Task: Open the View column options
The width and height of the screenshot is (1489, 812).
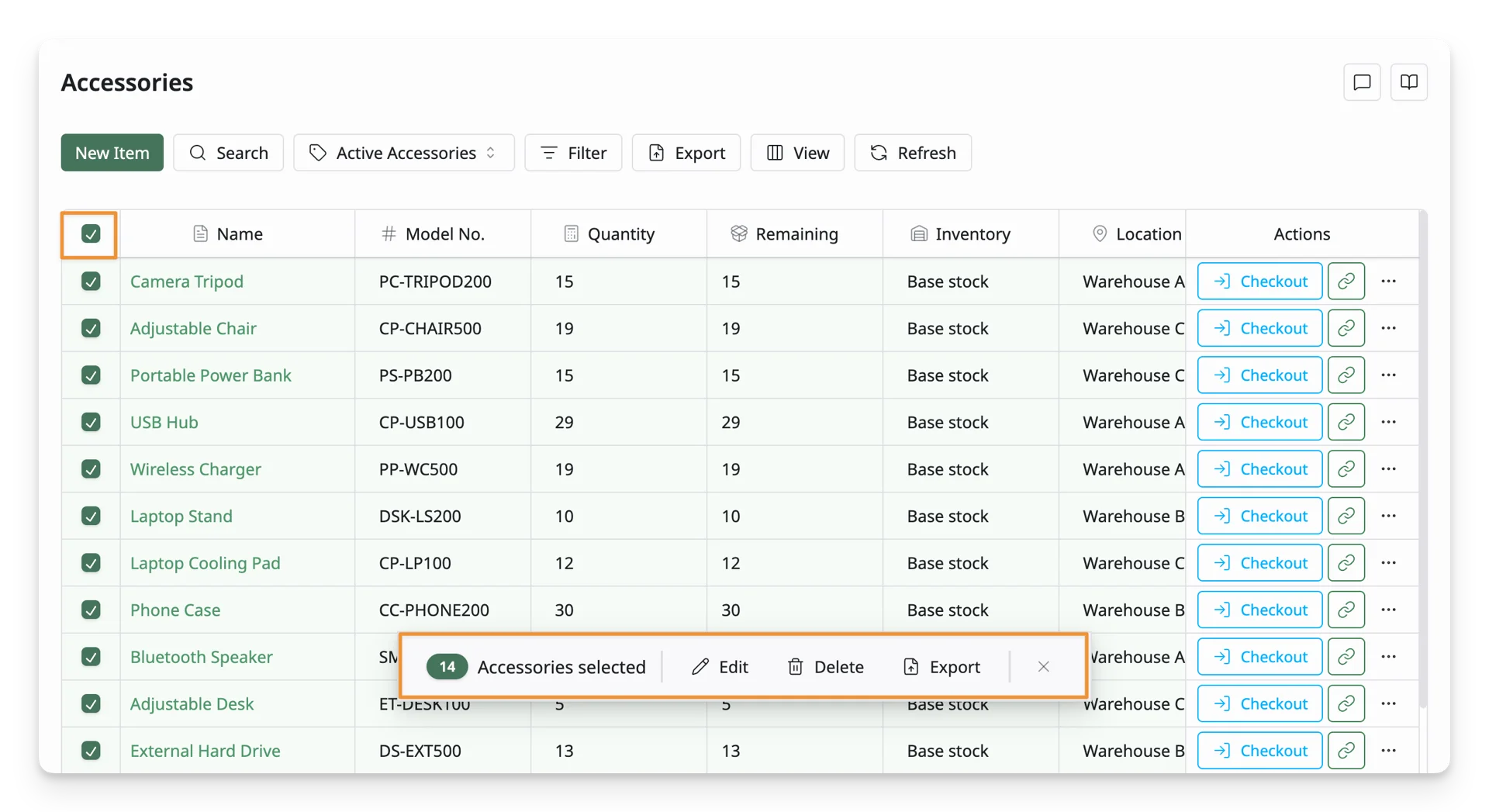Action: pyautogui.click(x=797, y=153)
